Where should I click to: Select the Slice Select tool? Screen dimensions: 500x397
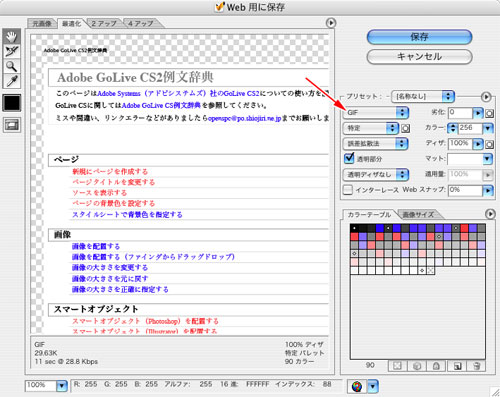point(12,51)
